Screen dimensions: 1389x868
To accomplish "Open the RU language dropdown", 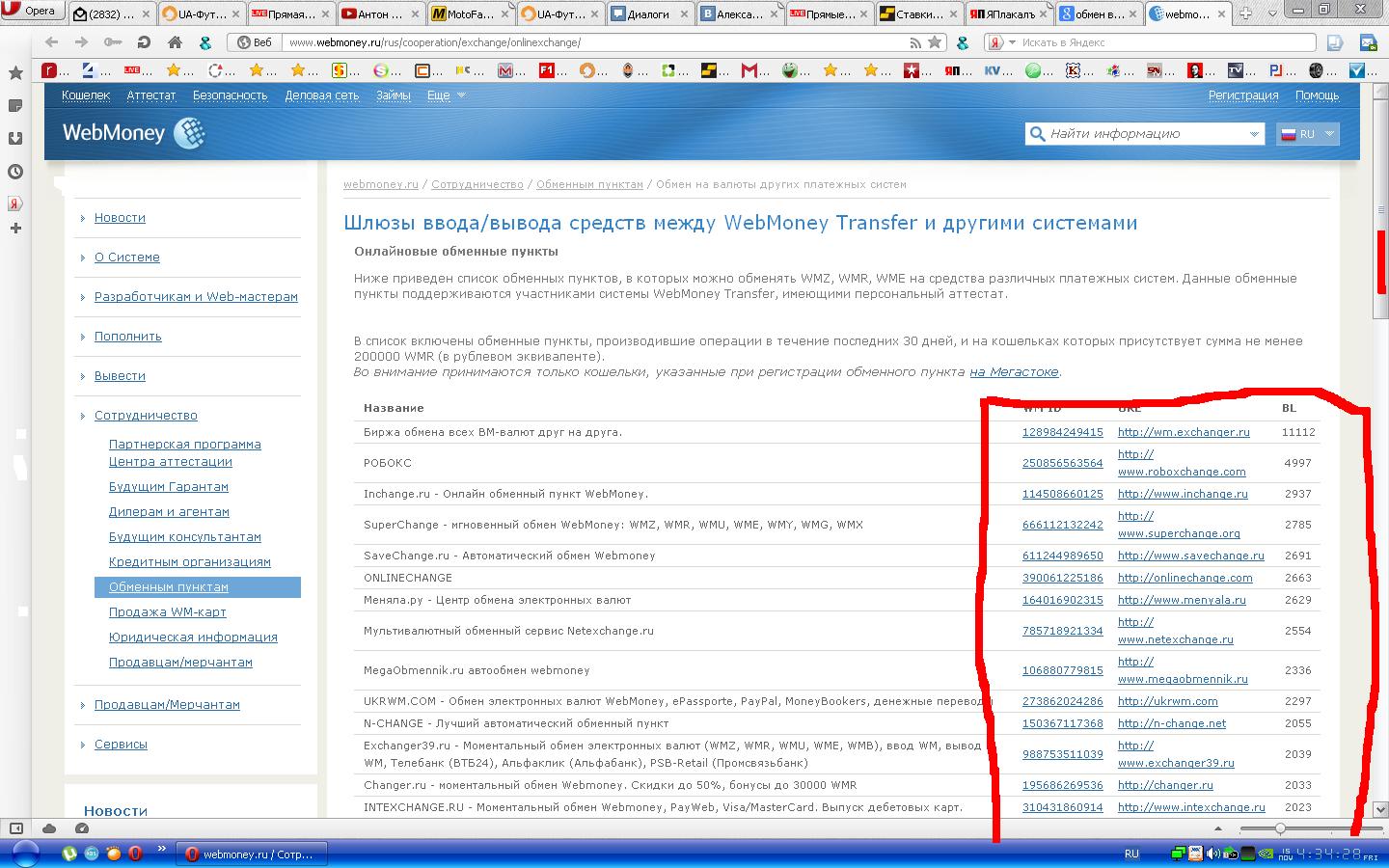I will pos(1308,134).
